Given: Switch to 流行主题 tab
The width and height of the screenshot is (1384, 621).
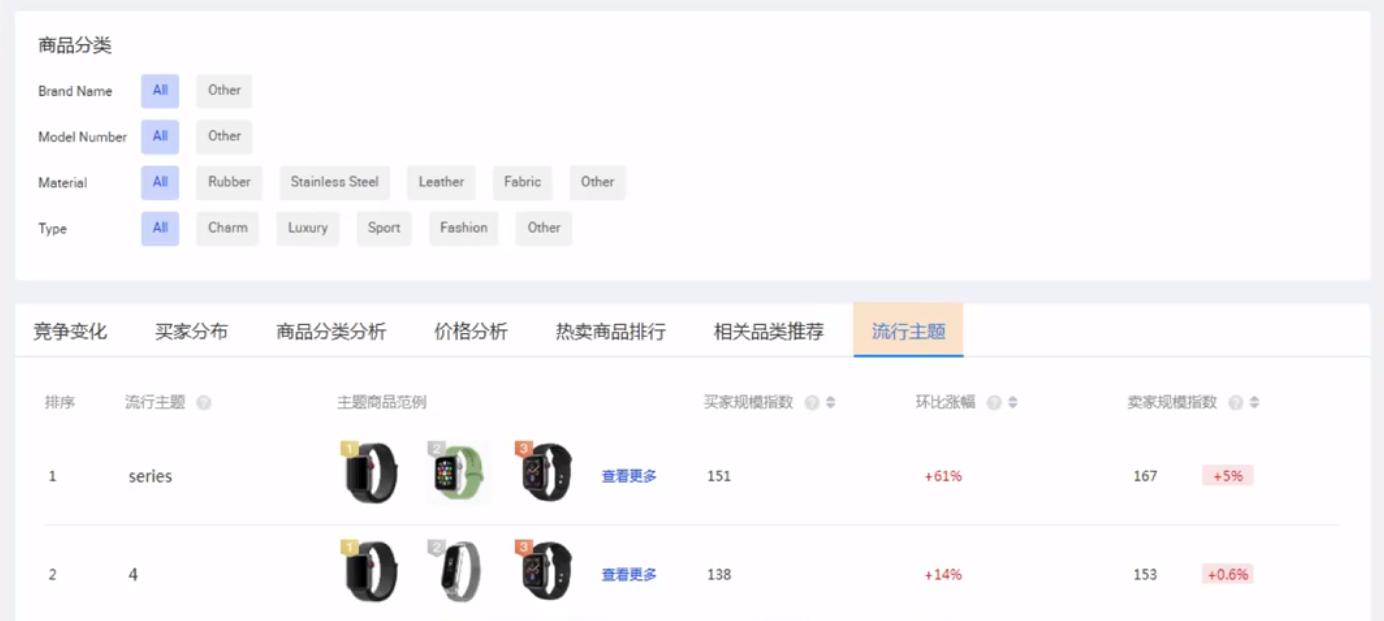Looking at the screenshot, I should click(908, 331).
